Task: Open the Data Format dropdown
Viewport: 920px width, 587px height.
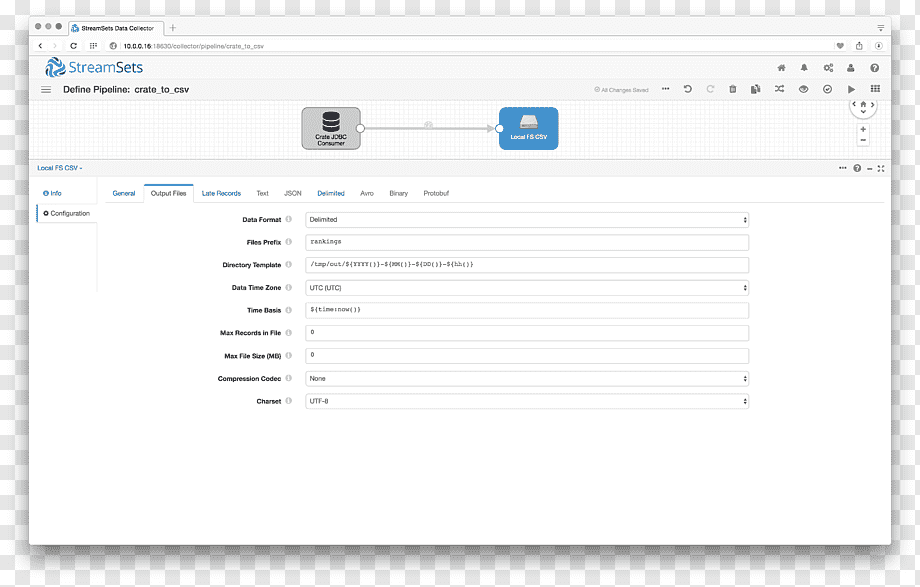Action: [527, 220]
